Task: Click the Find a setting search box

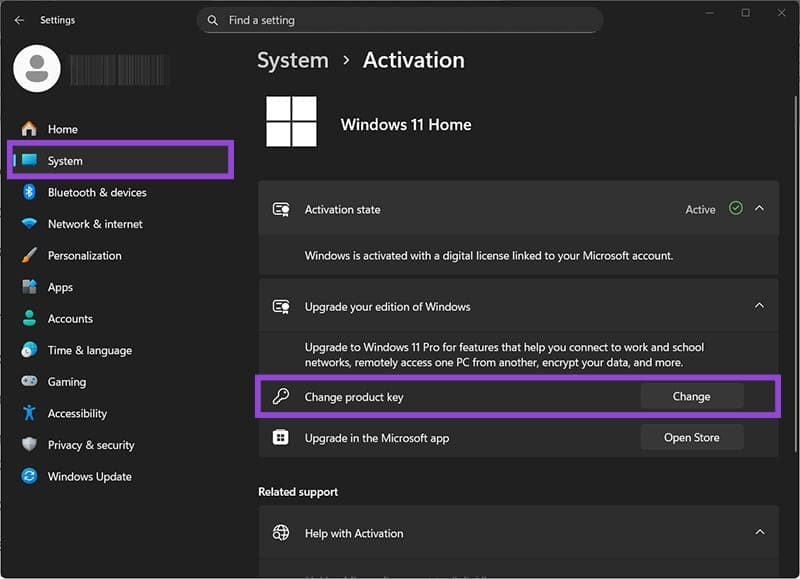Action: [400, 20]
